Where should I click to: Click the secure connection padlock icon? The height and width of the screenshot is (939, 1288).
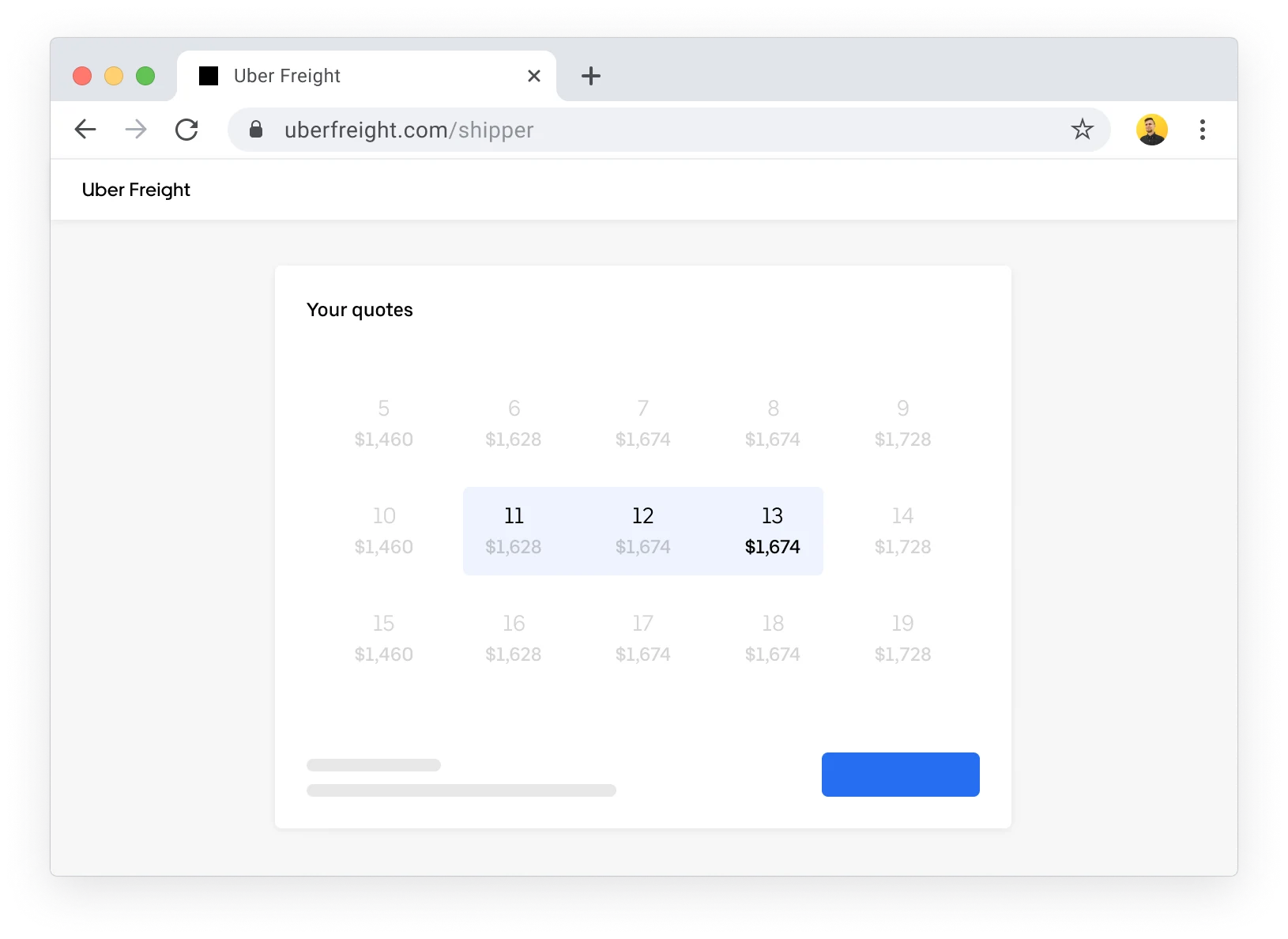[256, 130]
